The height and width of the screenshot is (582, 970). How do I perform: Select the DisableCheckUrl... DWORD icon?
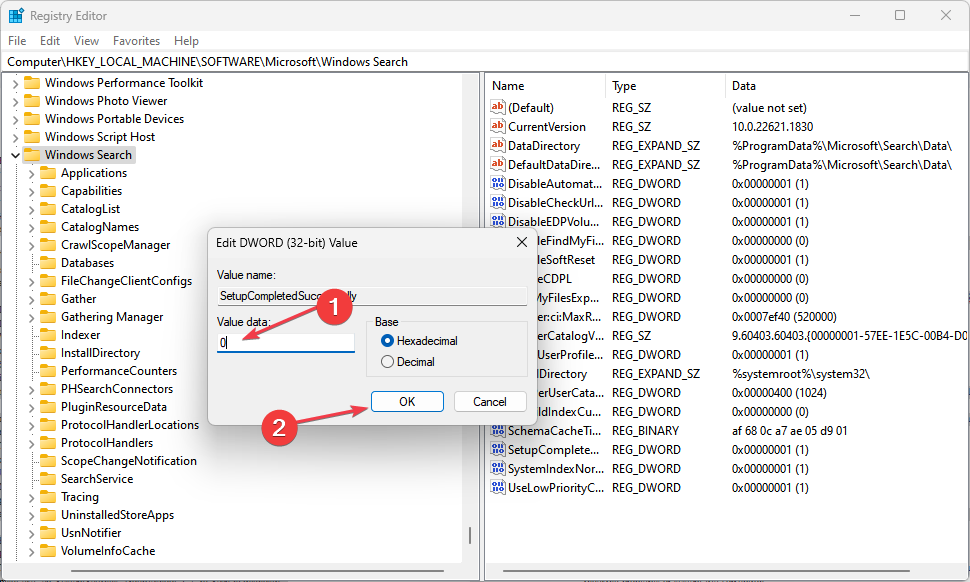[497, 202]
